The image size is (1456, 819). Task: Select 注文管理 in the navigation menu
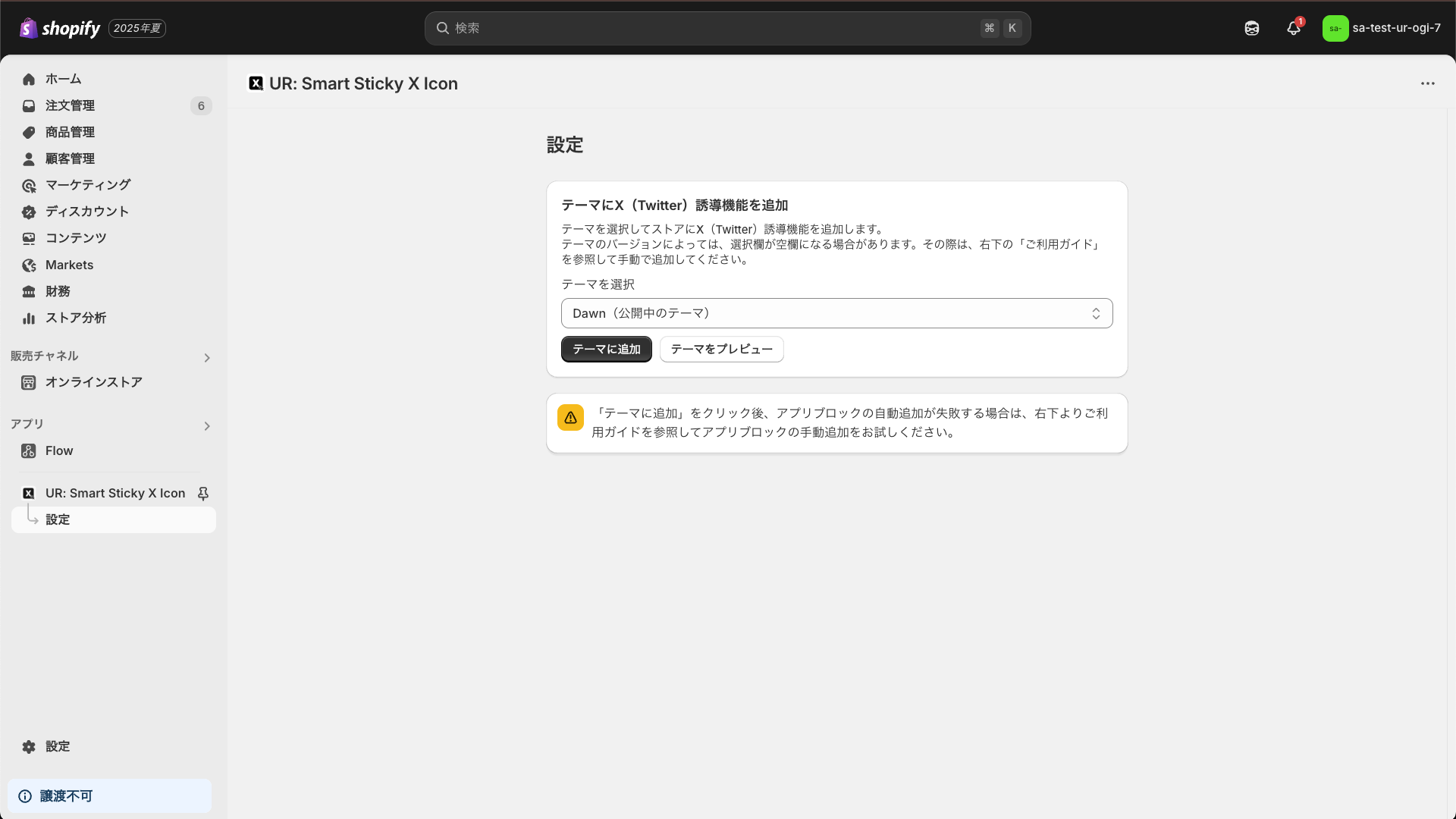(70, 105)
